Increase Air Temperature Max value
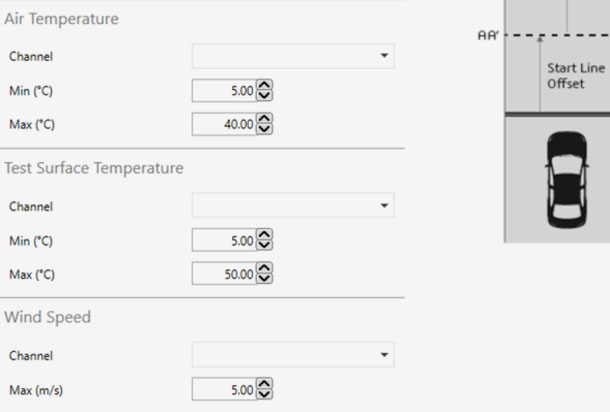 (x=265, y=119)
